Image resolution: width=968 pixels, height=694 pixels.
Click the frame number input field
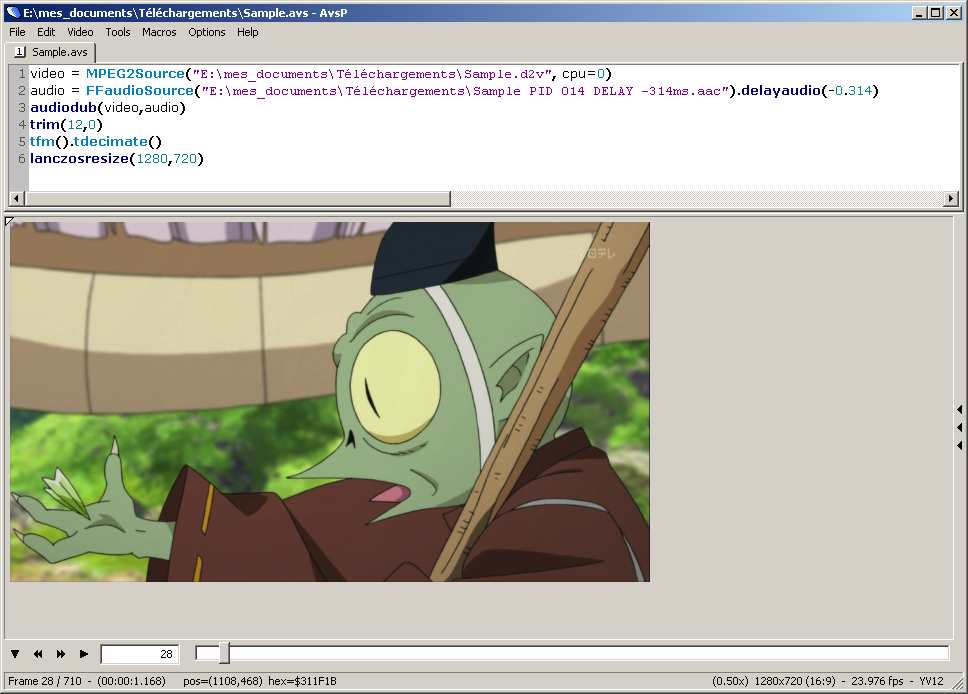(140, 654)
